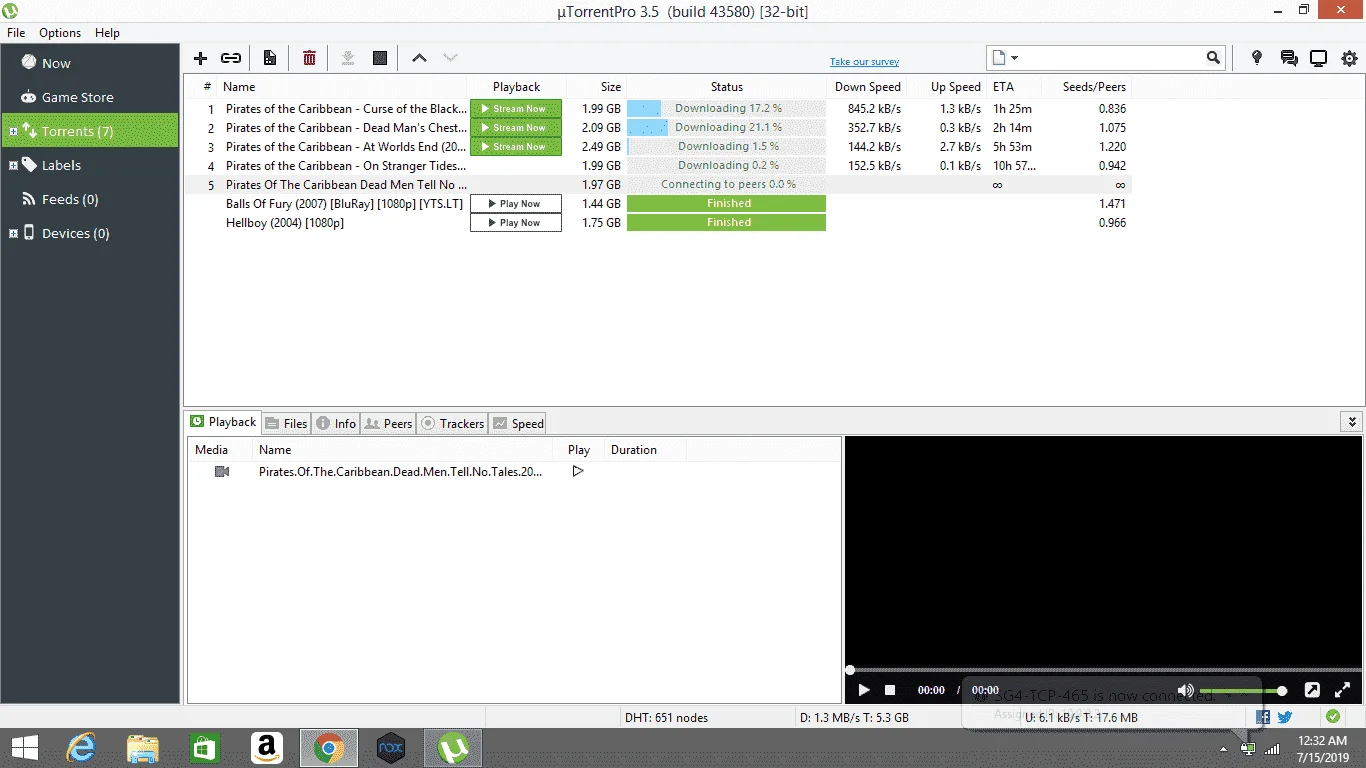Click the monitor Remote icon in the toolbar
The image size is (1366, 768).
[1319, 58]
